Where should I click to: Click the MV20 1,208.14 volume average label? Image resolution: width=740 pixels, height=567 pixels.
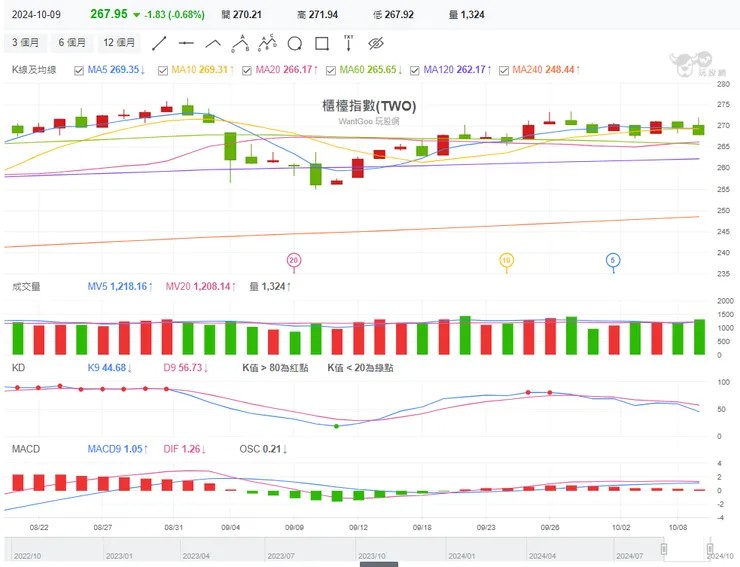click(201, 287)
